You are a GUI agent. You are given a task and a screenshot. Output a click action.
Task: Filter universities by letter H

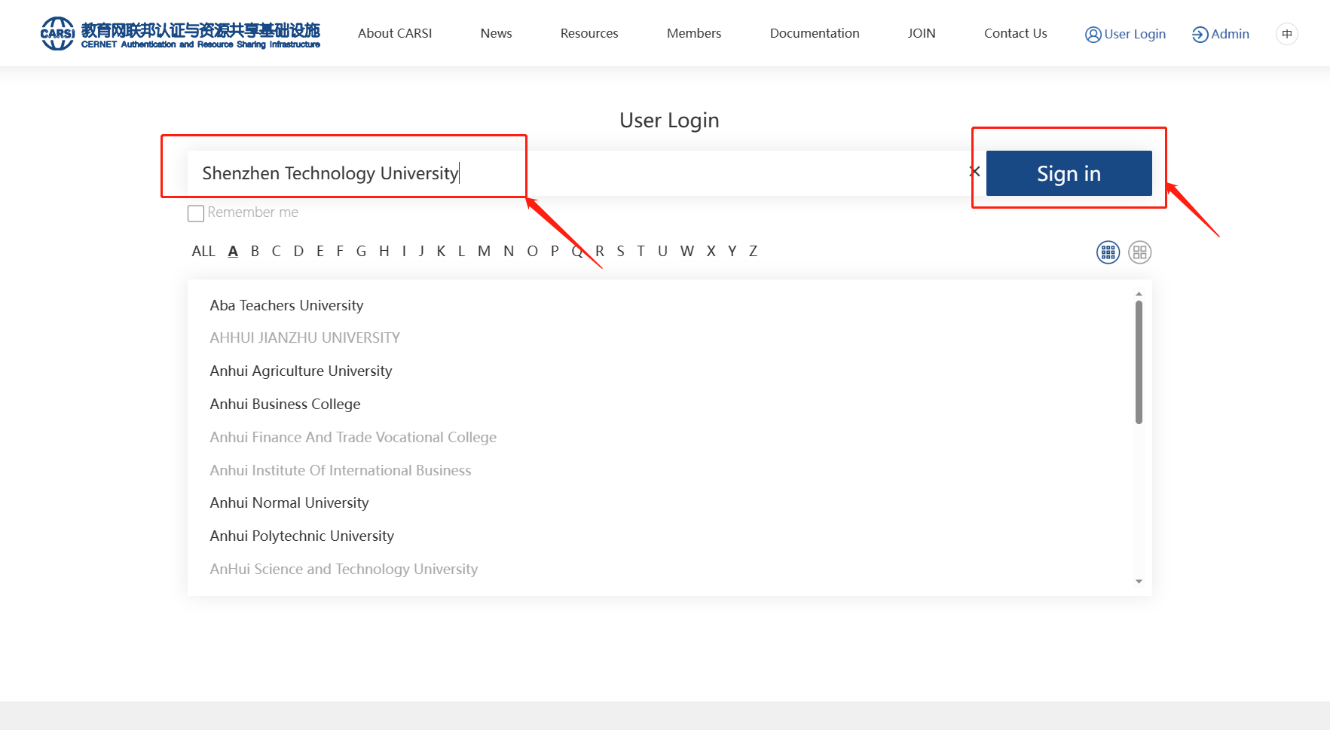point(384,251)
